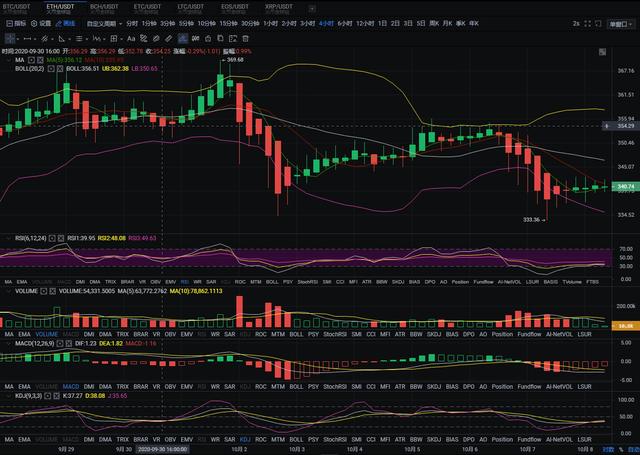Viewport: 640px width, 455px height.
Task: Switch to the BCH/USDT tab
Action: point(104,8)
